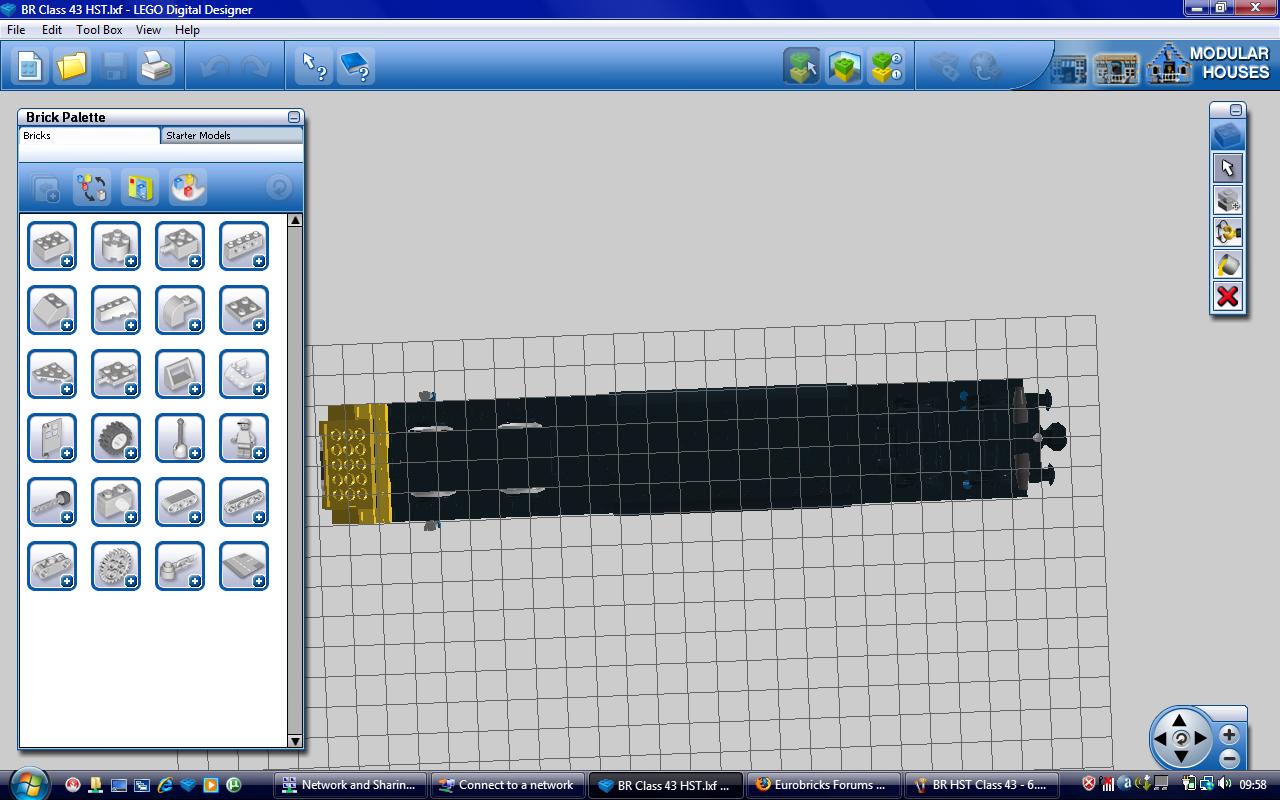Expand the road baseplate category
The width and height of the screenshot is (1280, 800).
[x=244, y=566]
